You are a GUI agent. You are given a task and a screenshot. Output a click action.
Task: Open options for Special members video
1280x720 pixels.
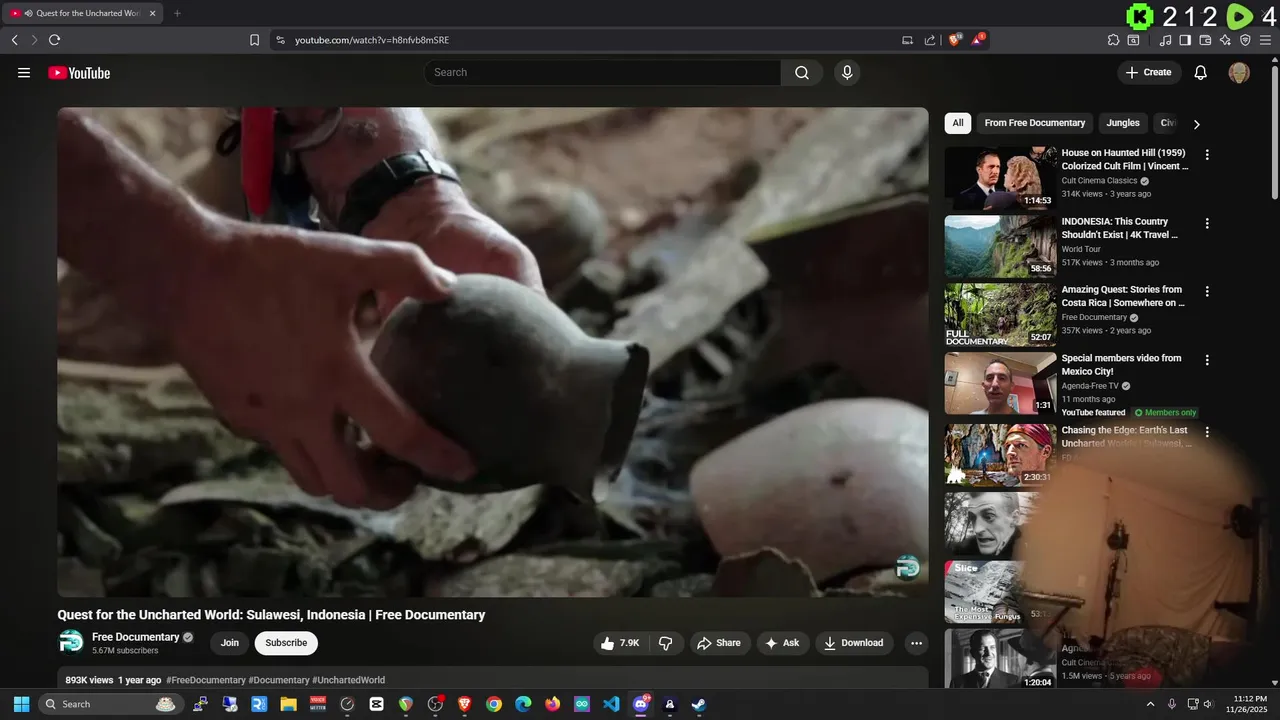[1207, 360]
